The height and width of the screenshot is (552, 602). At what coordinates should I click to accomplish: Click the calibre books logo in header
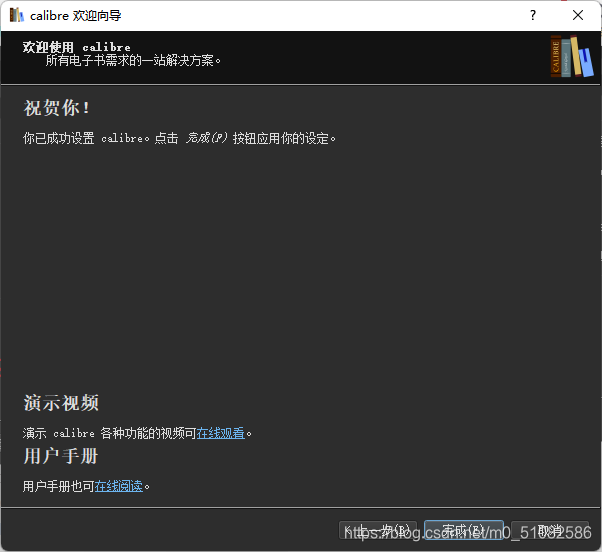pyautogui.click(x=572, y=56)
